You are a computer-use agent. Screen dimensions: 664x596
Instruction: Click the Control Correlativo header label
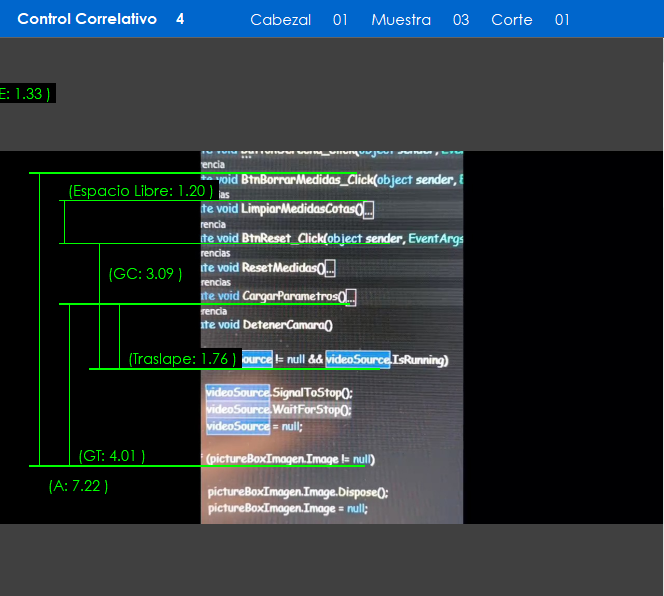tap(87, 19)
